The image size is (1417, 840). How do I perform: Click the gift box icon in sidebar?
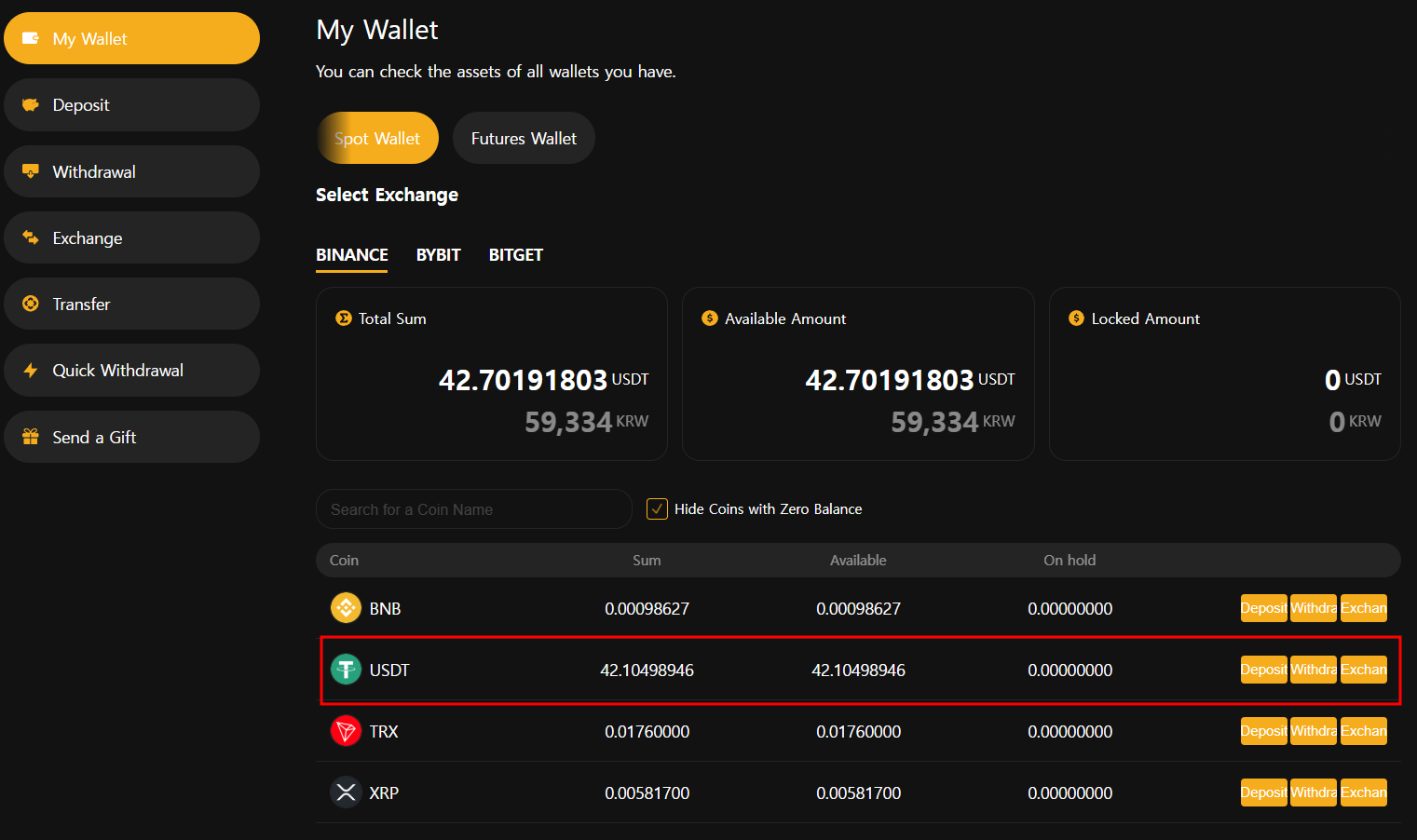(x=31, y=437)
